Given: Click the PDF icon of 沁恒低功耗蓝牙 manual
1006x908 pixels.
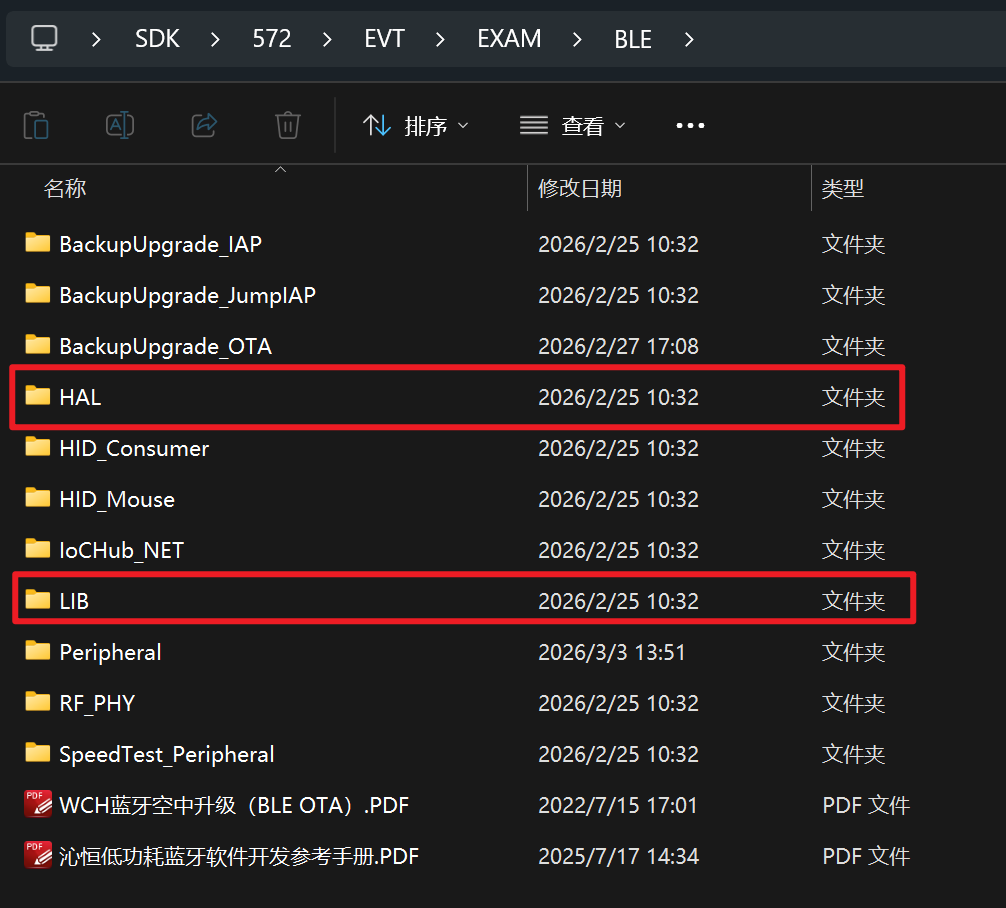Looking at the screenshot, I should (x=38, y=855).
